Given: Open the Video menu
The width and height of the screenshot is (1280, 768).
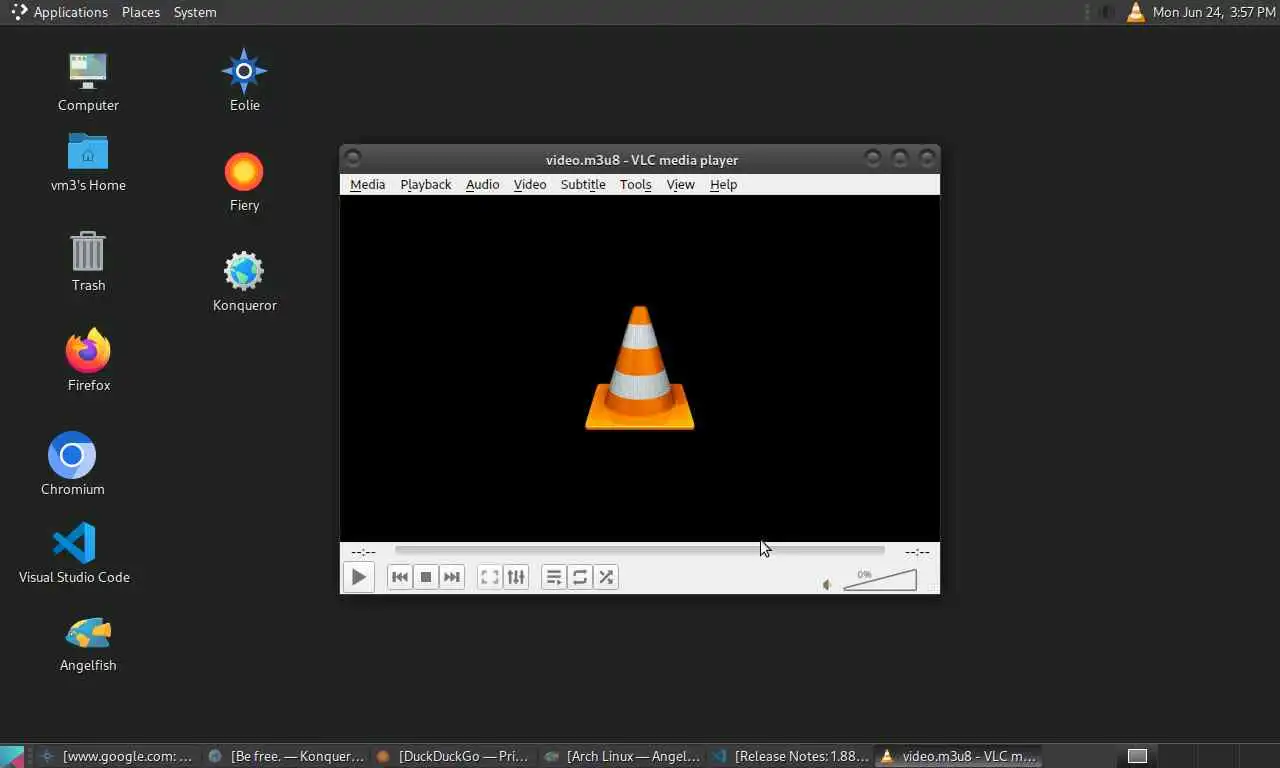Looking at the screenshot, I should point(530,184).
